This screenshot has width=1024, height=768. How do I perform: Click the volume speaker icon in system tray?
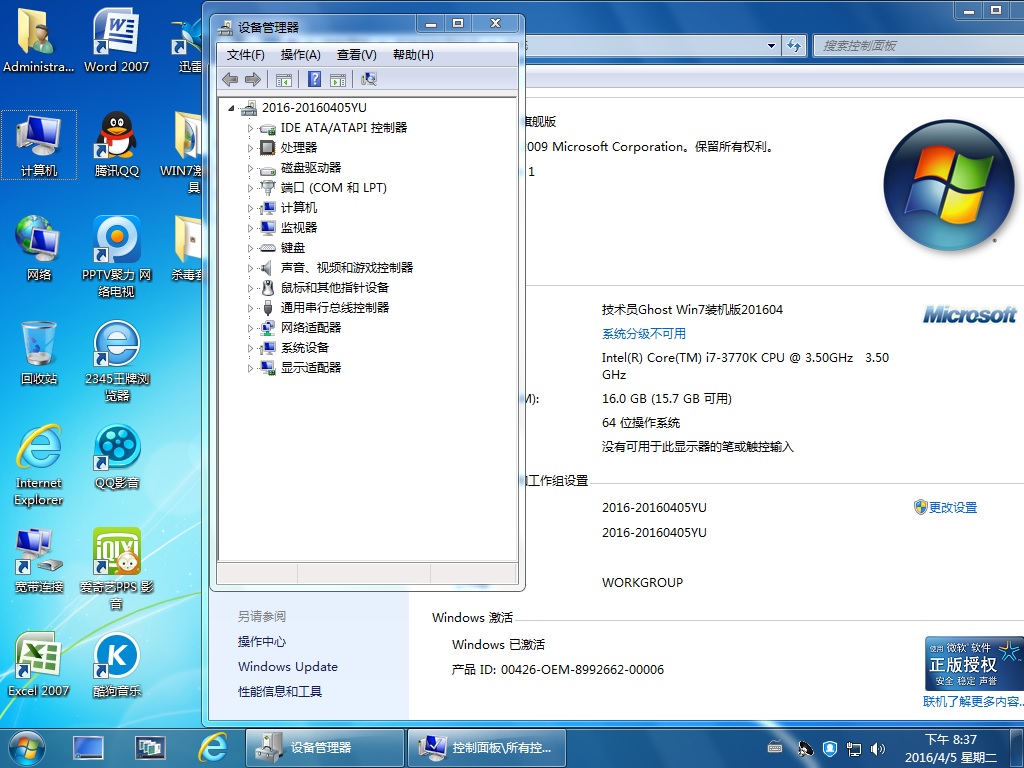point(878,748)
